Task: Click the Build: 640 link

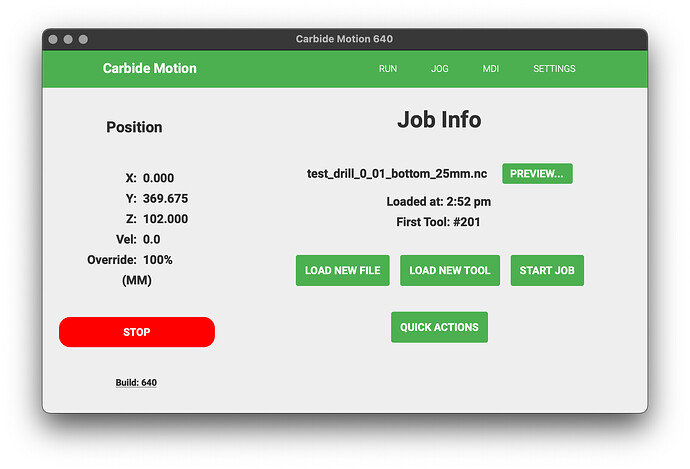Action: click(x=136, y=383)
